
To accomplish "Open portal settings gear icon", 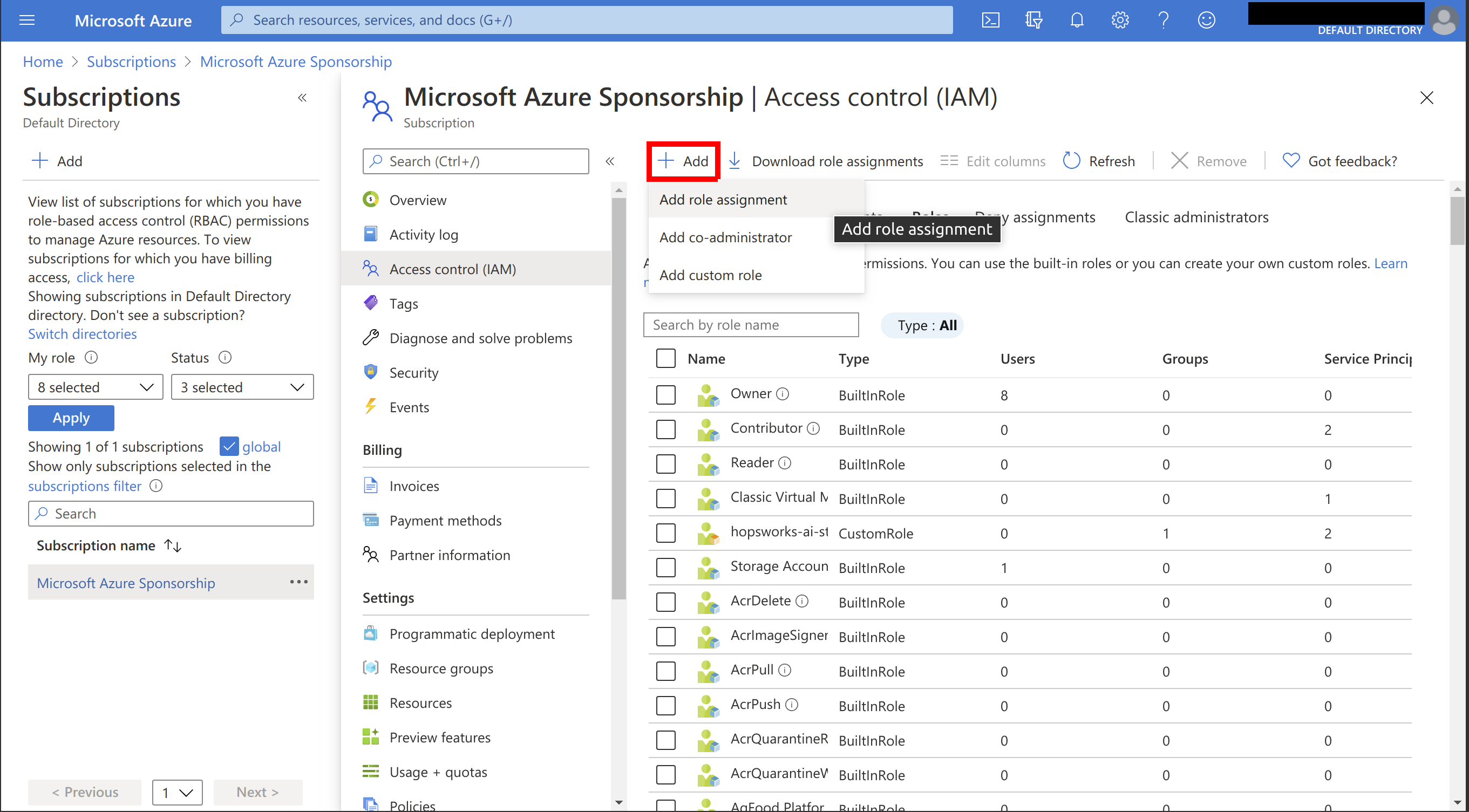I will click(x=1120, y=21).
